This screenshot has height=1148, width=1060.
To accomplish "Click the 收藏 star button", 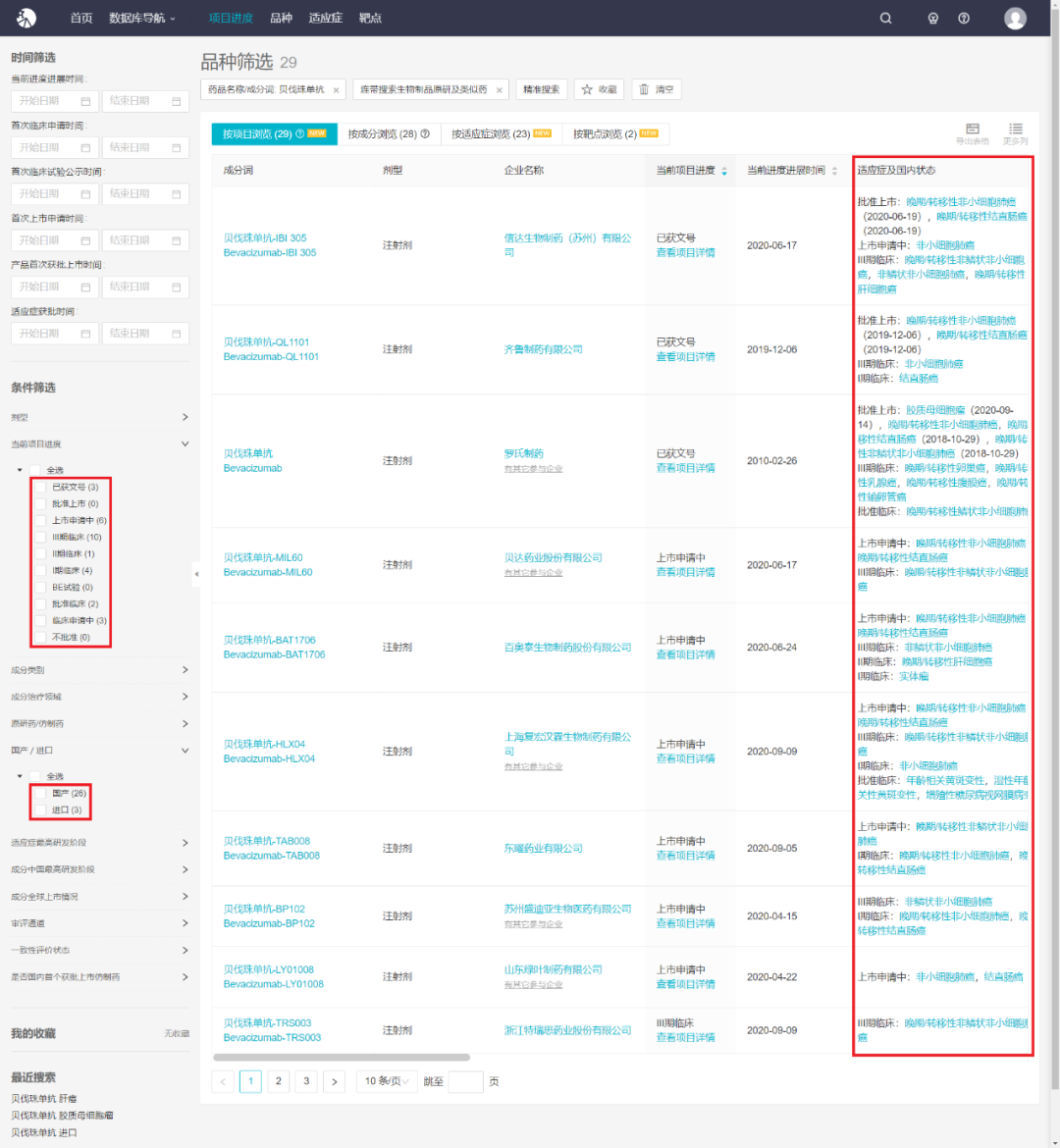I will [x=600, y=89].
